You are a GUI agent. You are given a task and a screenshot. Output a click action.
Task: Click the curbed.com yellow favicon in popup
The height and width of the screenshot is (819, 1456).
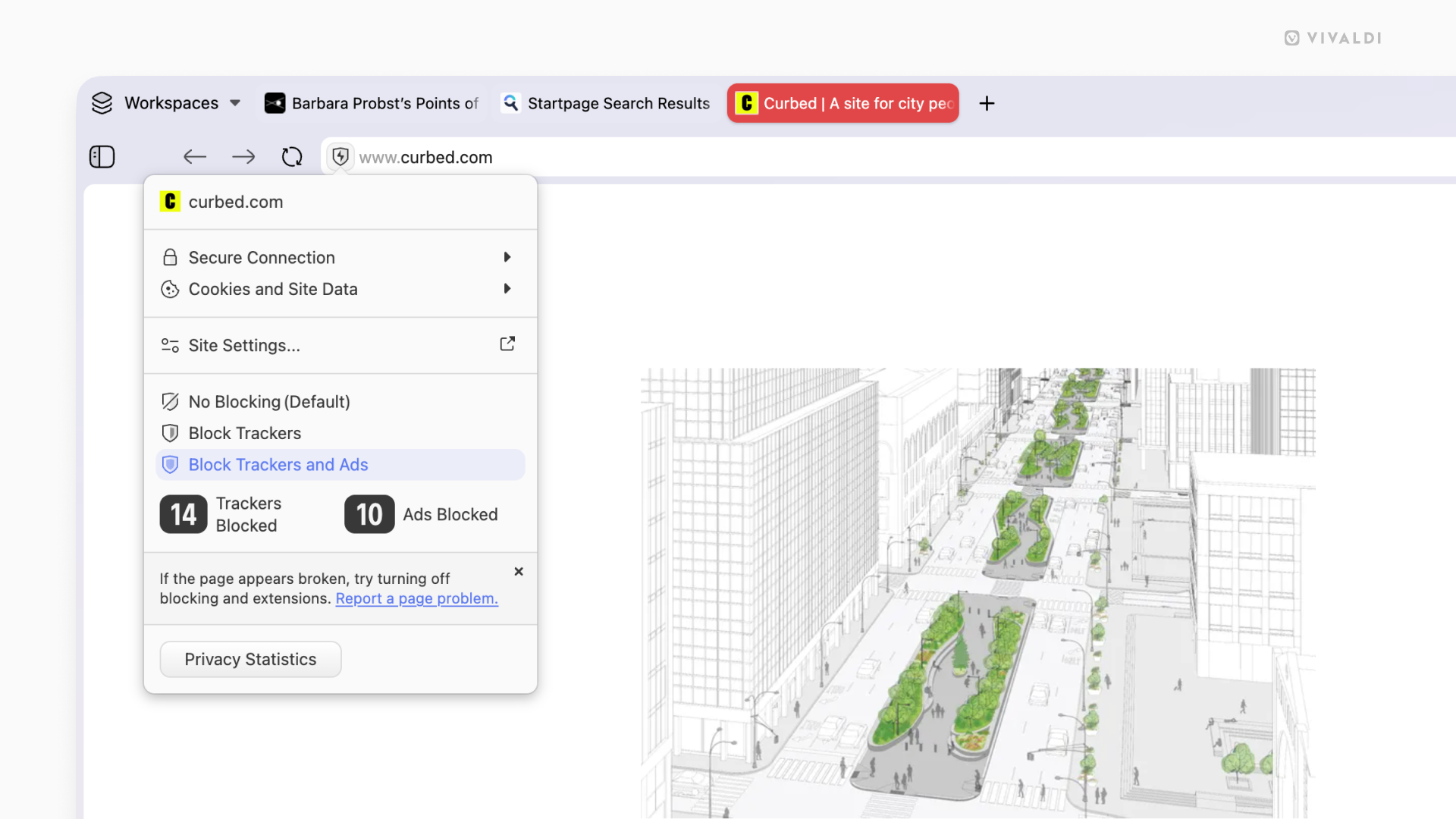coord(170,202)
